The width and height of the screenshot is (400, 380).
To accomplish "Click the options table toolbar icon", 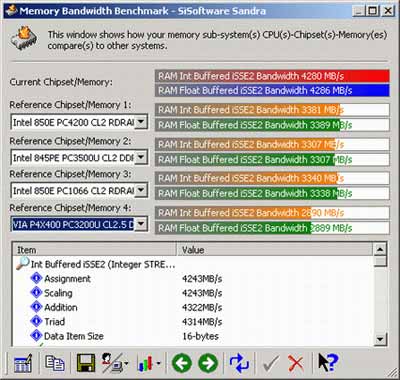I will (x=23, y=363).
